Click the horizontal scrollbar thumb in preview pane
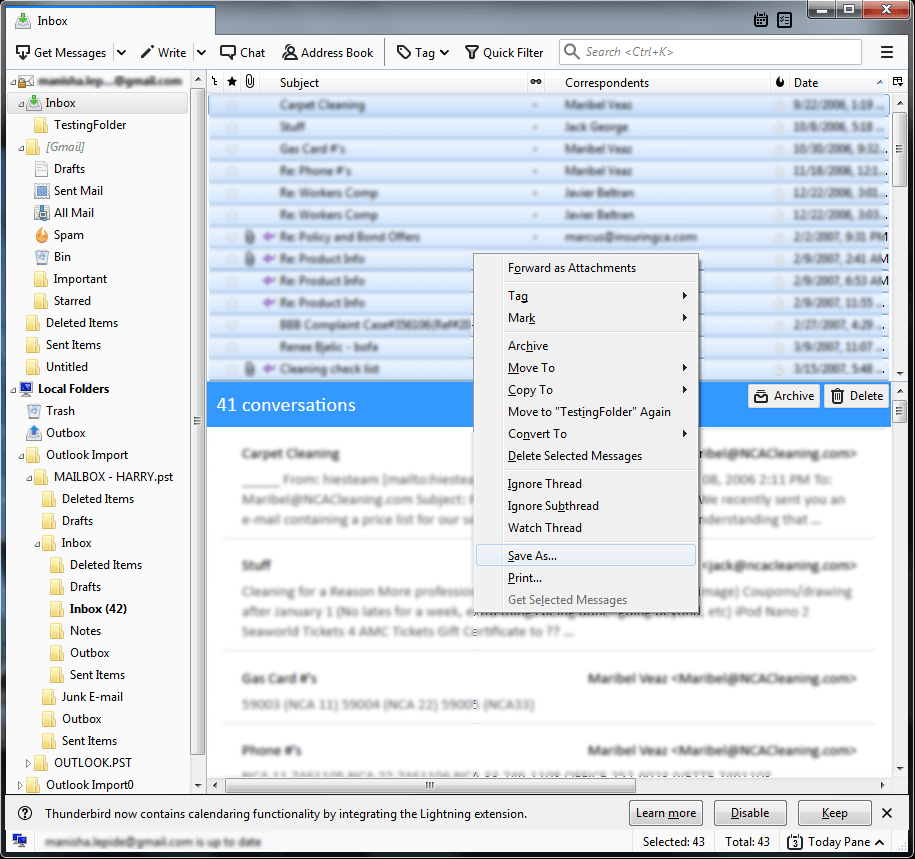The width and height of the screenshot is (915, 859). tap(430, 785)
